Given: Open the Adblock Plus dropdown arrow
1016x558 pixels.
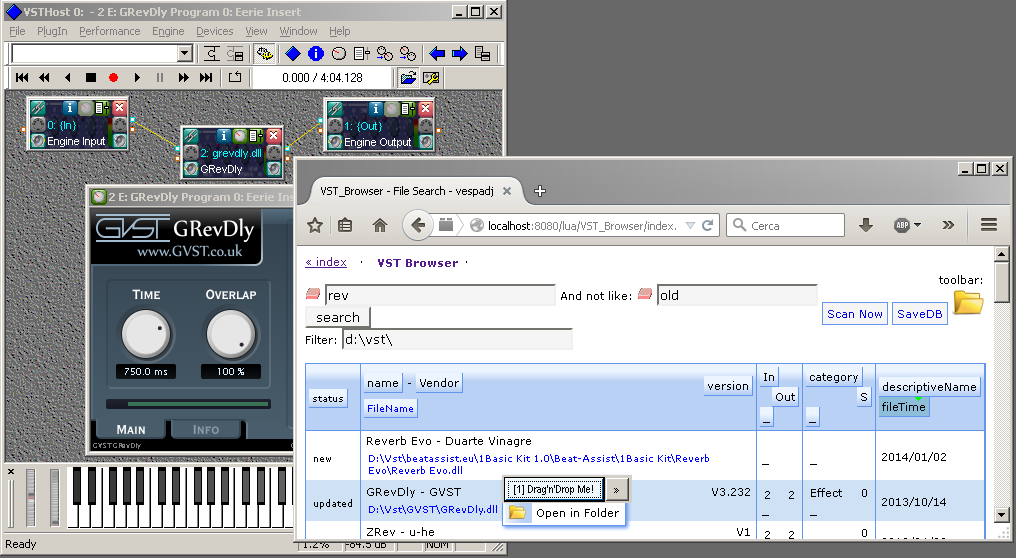Looking at the screenshot, I should tap(917, 226).
